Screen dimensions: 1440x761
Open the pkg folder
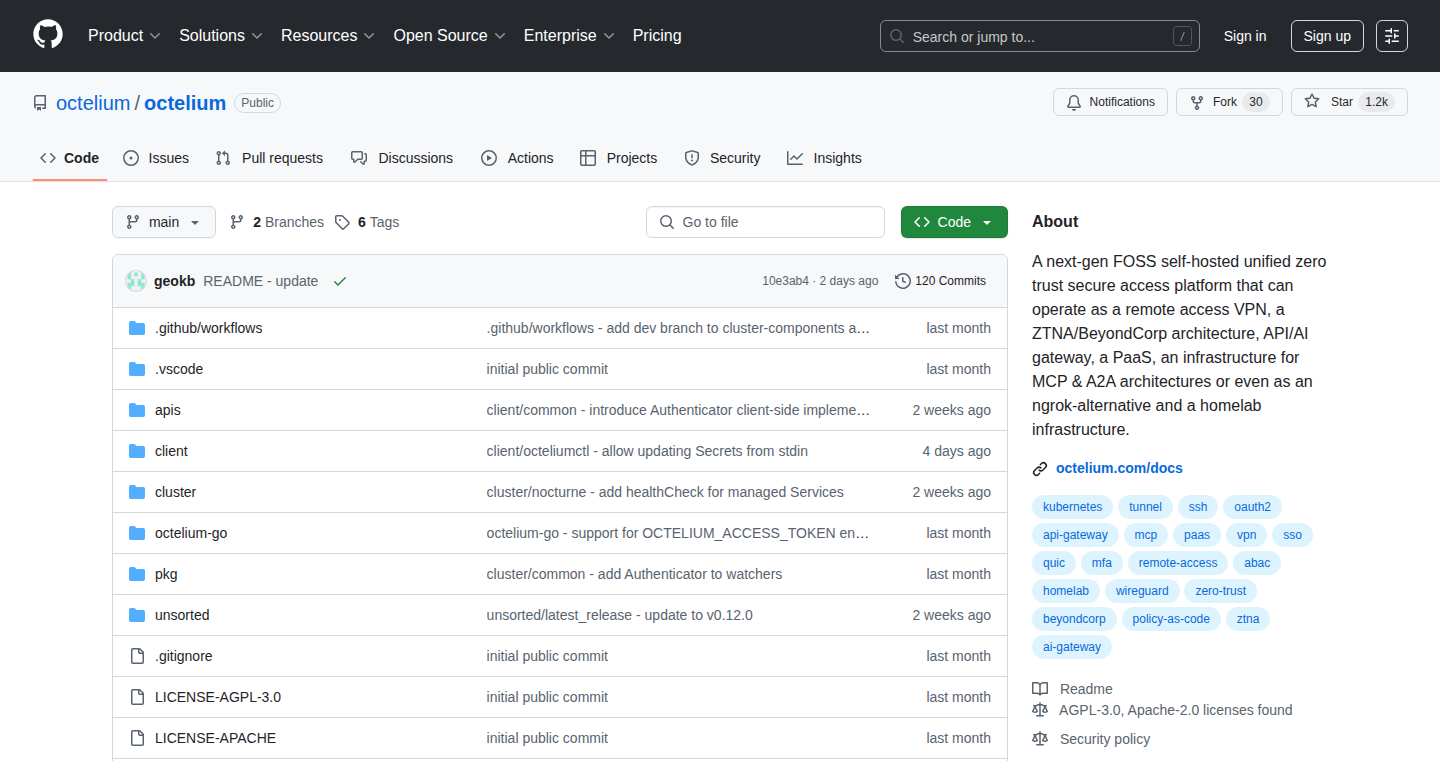coord(166,574)
